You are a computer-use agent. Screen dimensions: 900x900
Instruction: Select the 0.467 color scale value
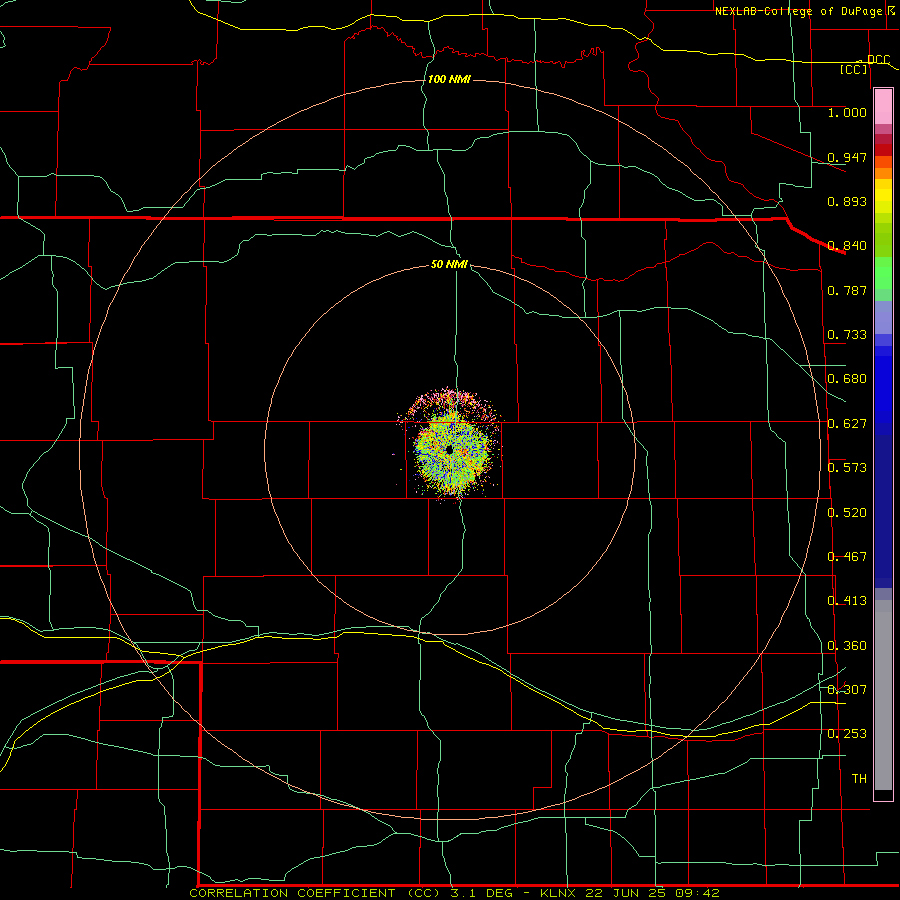(x=847, y=557)
